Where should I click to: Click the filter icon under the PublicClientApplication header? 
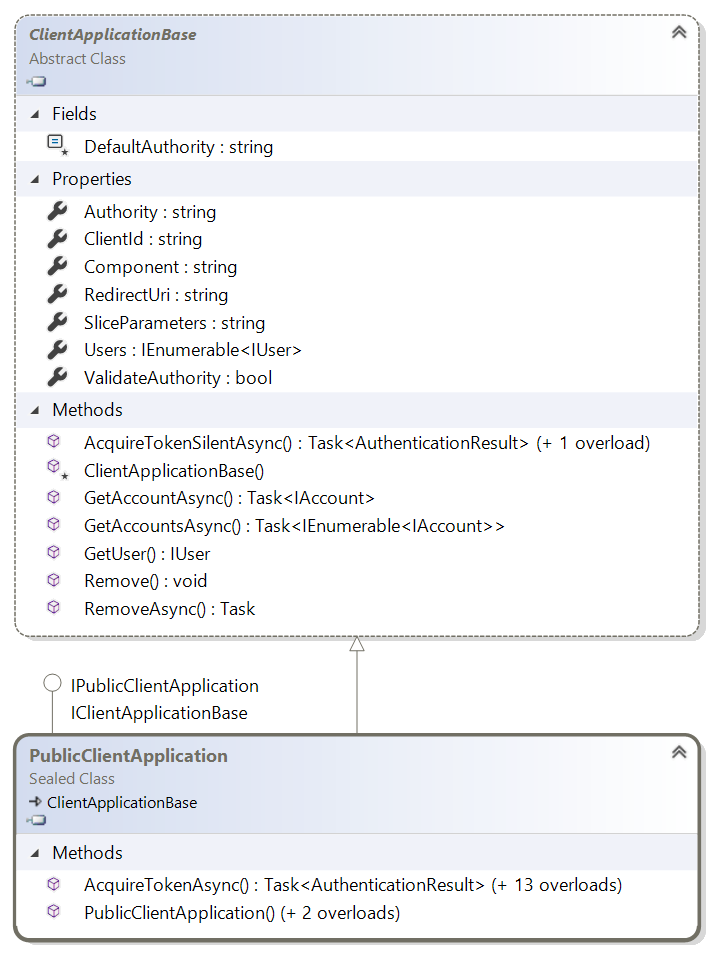point(37,820)
